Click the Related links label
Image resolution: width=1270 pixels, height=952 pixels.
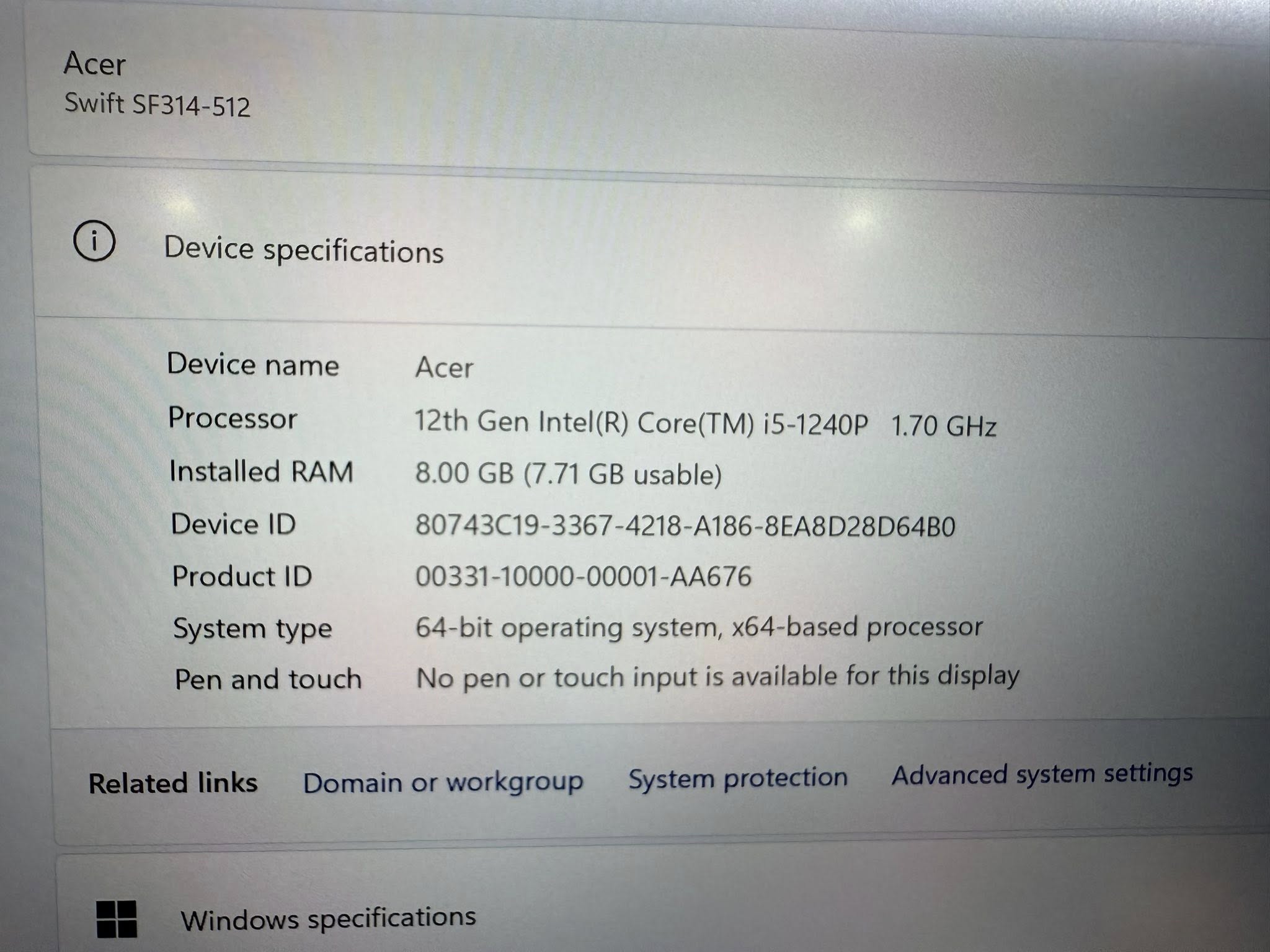coord(173,783)
